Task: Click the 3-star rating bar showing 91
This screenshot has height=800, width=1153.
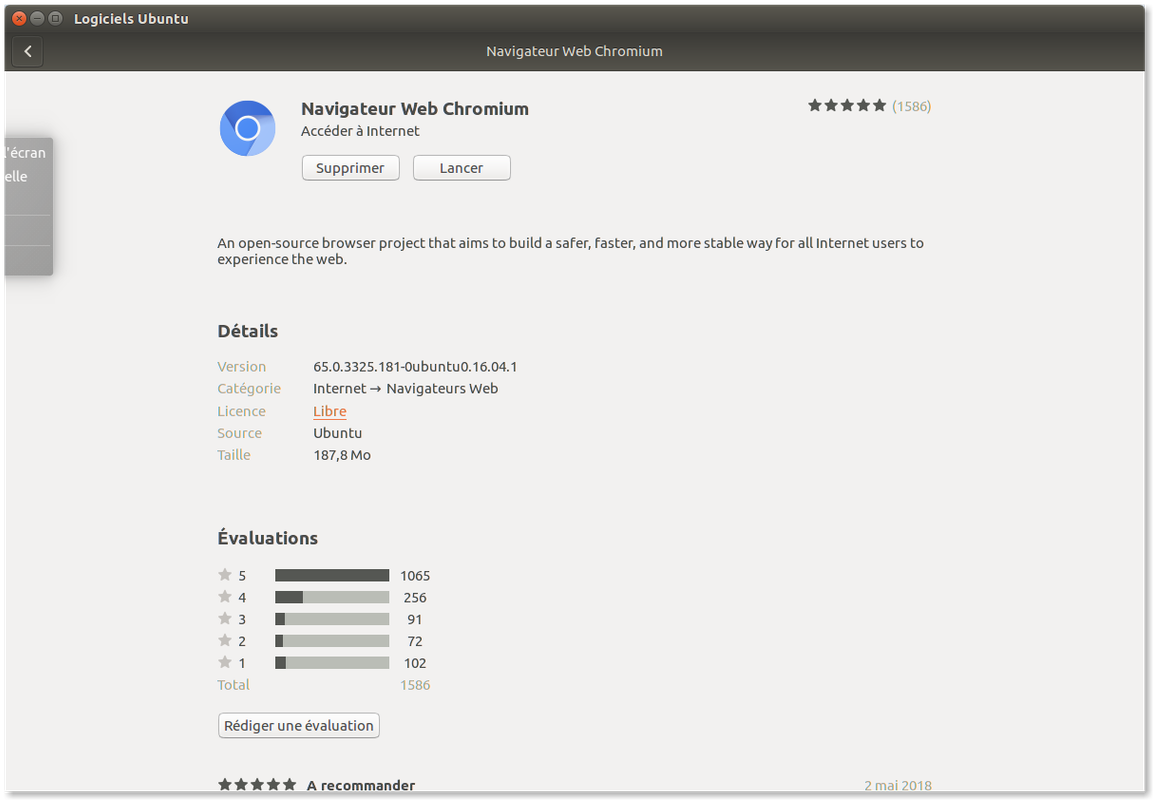Action: pos(332,619)
